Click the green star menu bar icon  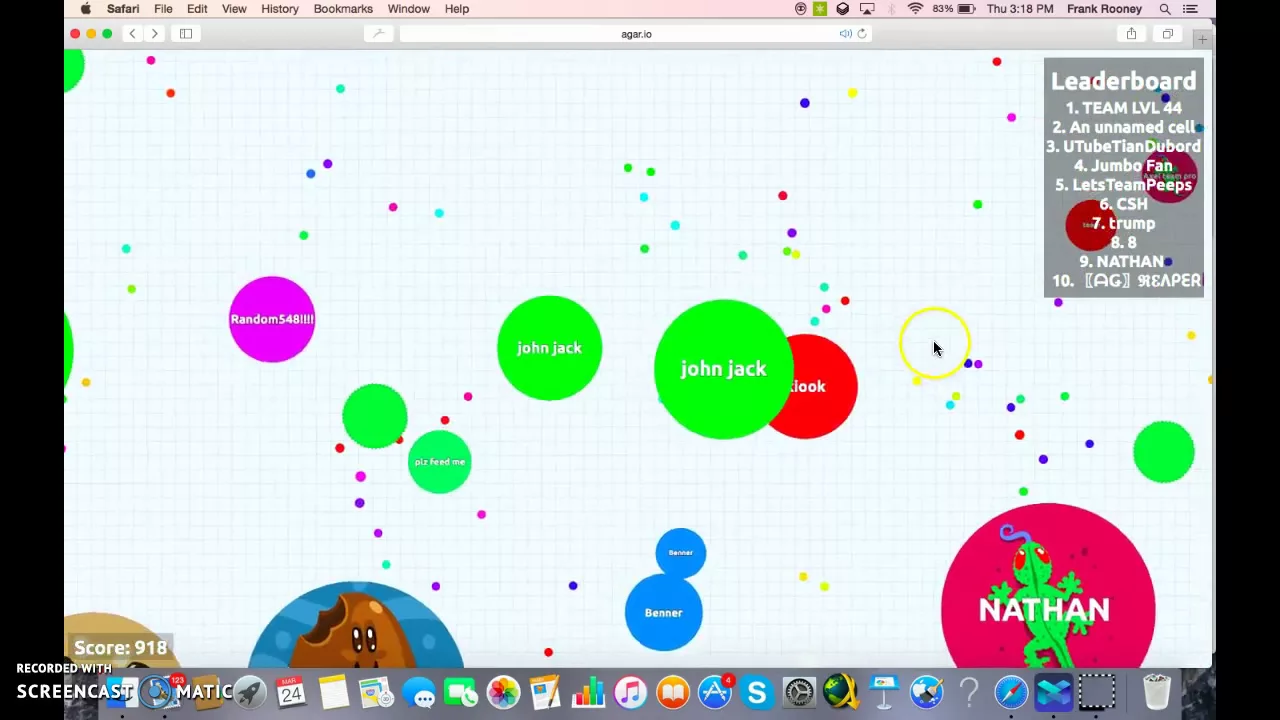820,9
